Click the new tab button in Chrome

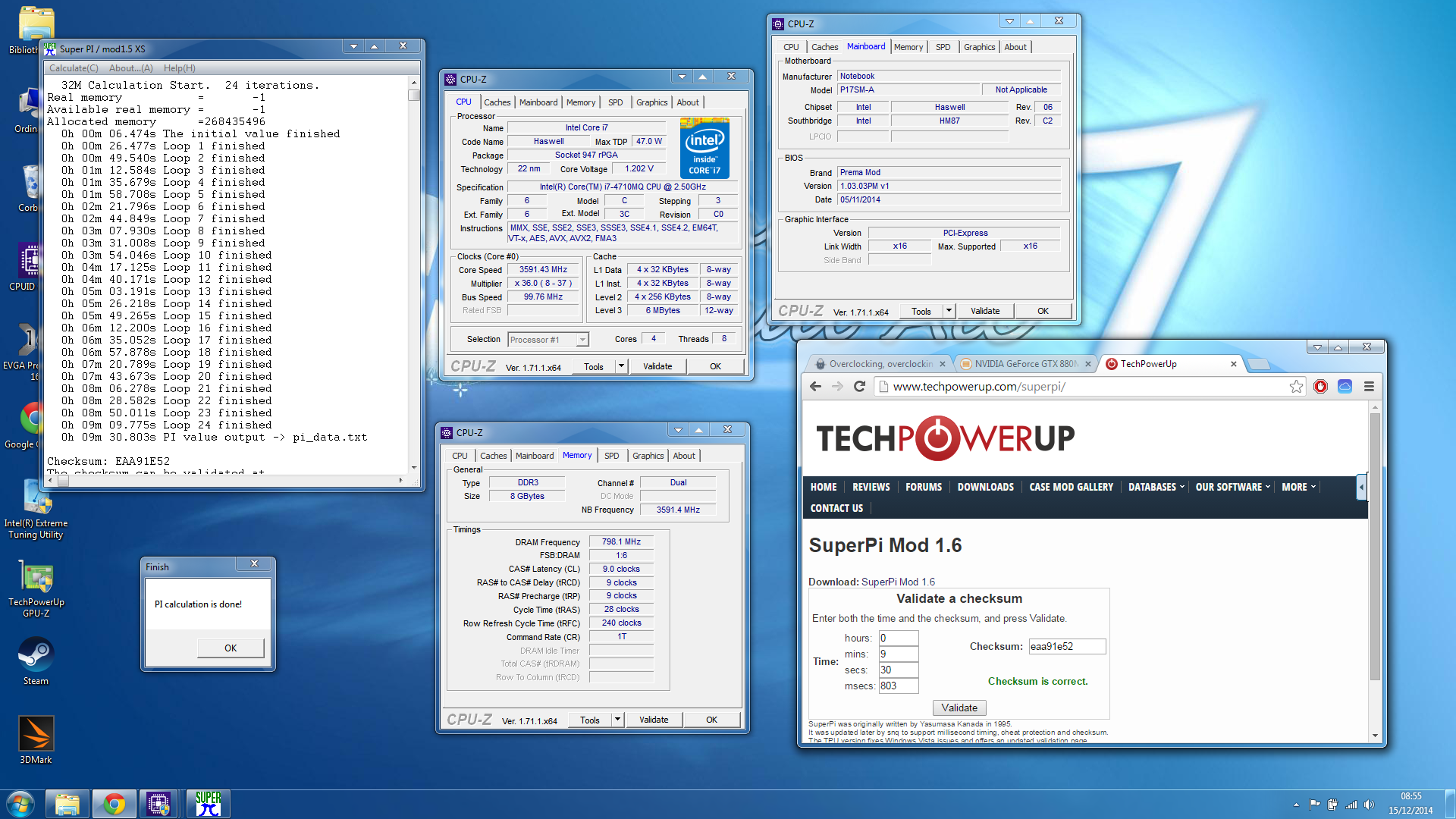click(x=1259, y=365)
